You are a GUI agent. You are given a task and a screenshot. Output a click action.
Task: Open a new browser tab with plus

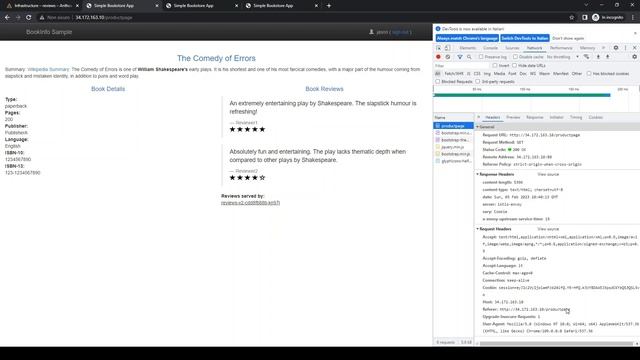[329, 6]
